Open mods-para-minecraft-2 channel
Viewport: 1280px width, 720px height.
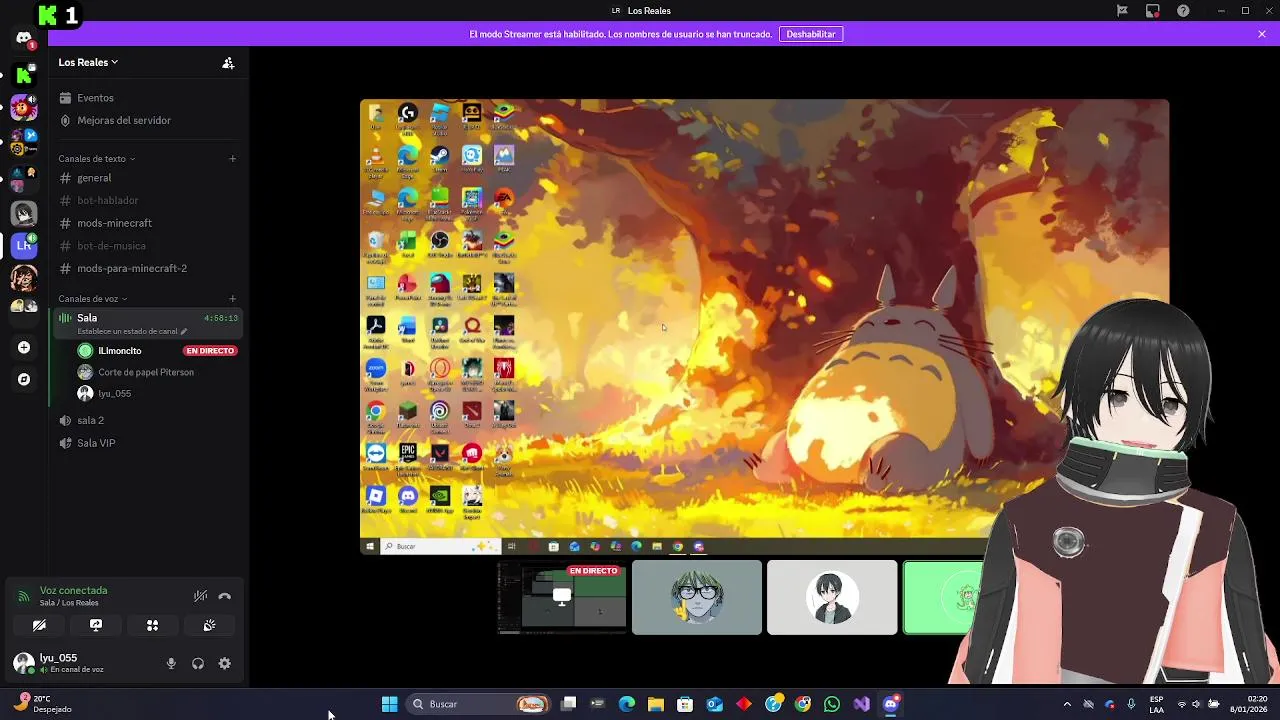point(148,268)
